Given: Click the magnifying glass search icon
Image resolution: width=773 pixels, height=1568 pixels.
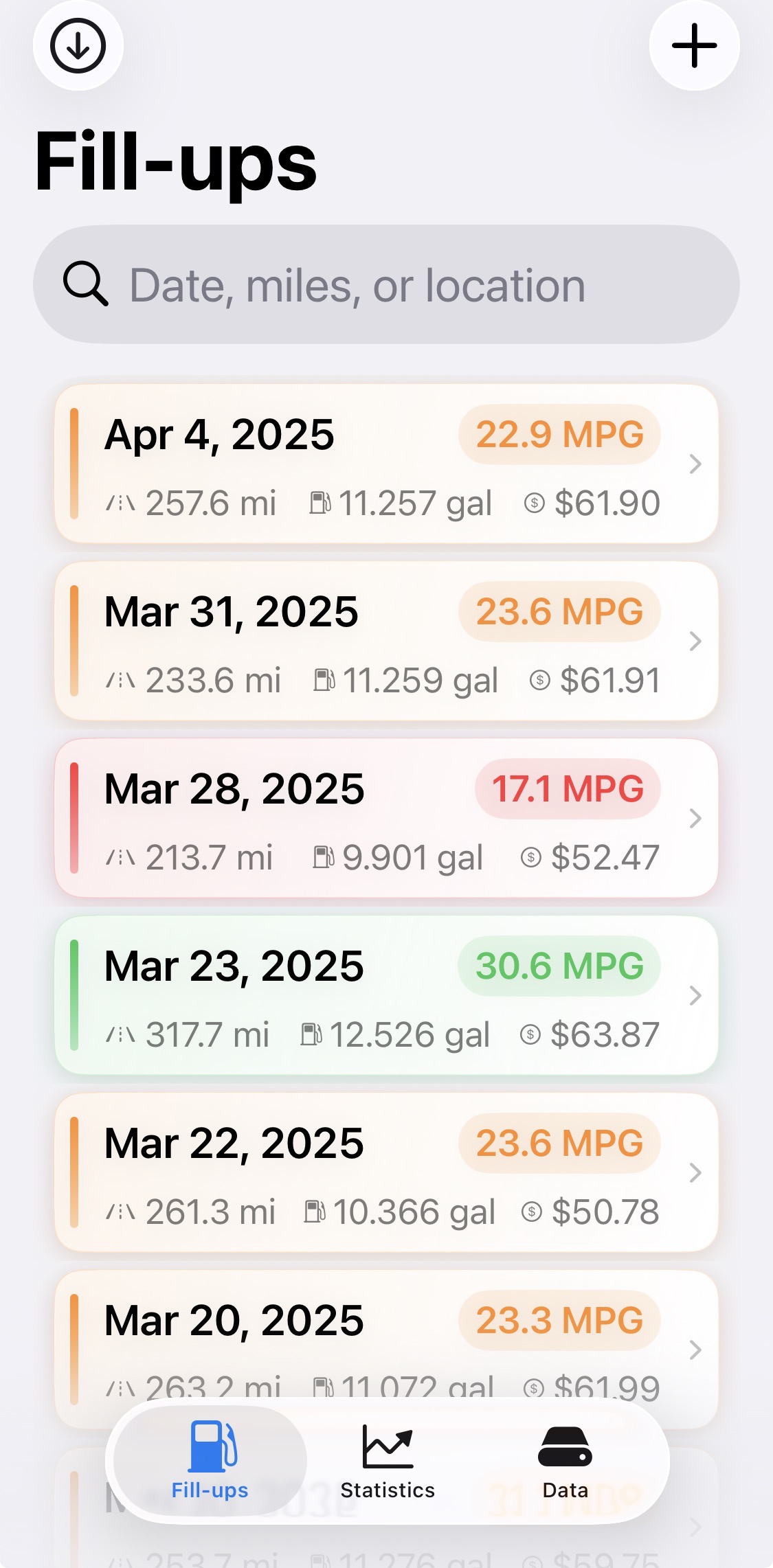Looking at the screenshot, I should [85, 284].
